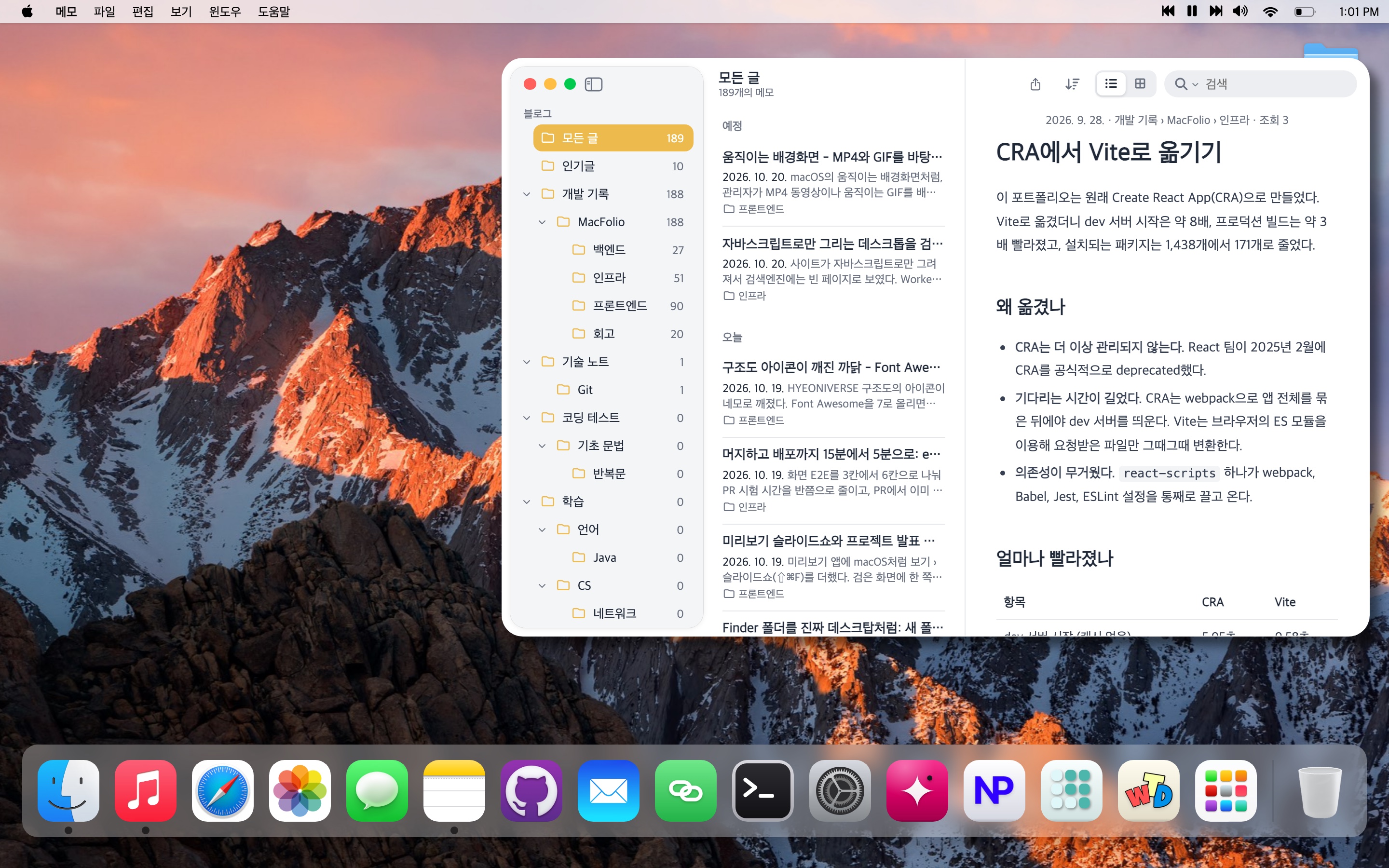This screenshot has width=1389, height=868.
Task: Select the 프론트엔드 folder in sidebar
Action: [613, 306]
